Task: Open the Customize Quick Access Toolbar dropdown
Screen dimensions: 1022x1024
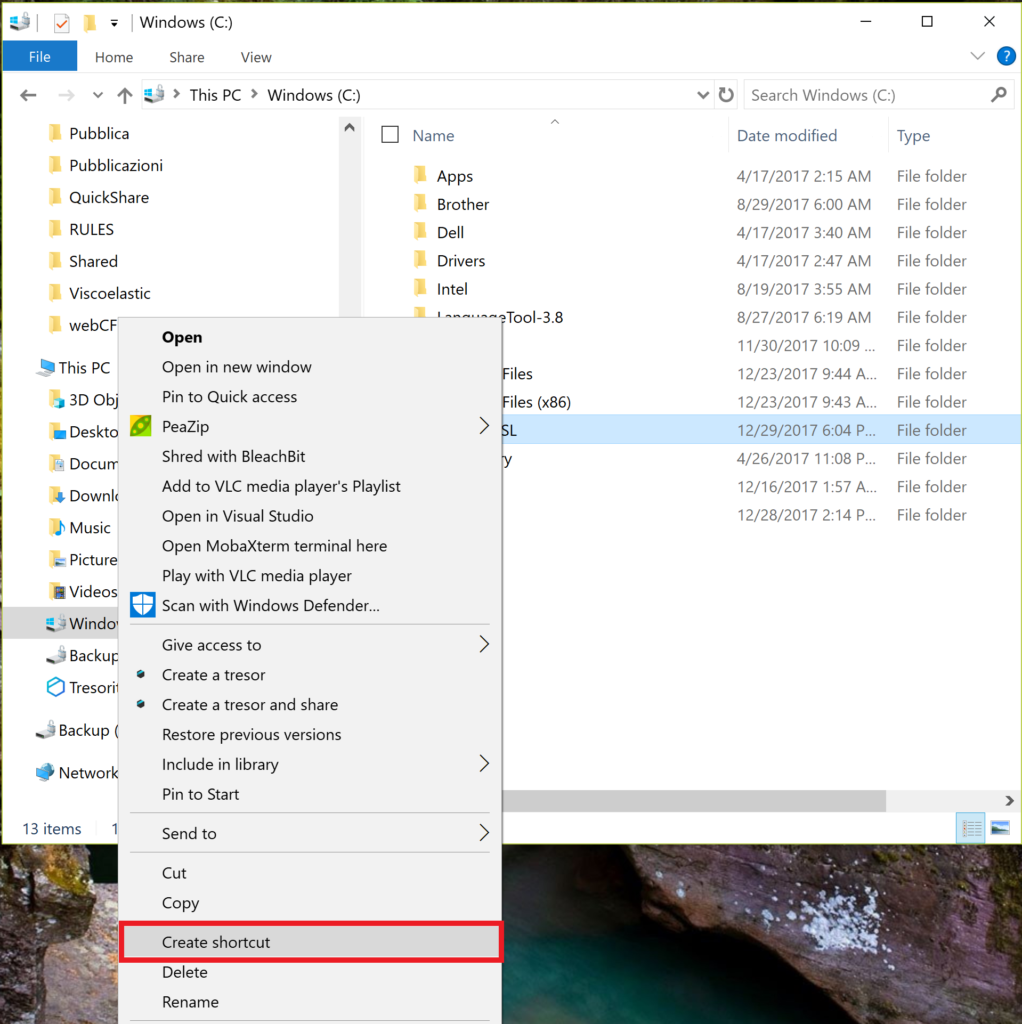Action: [x=113, y=21]
